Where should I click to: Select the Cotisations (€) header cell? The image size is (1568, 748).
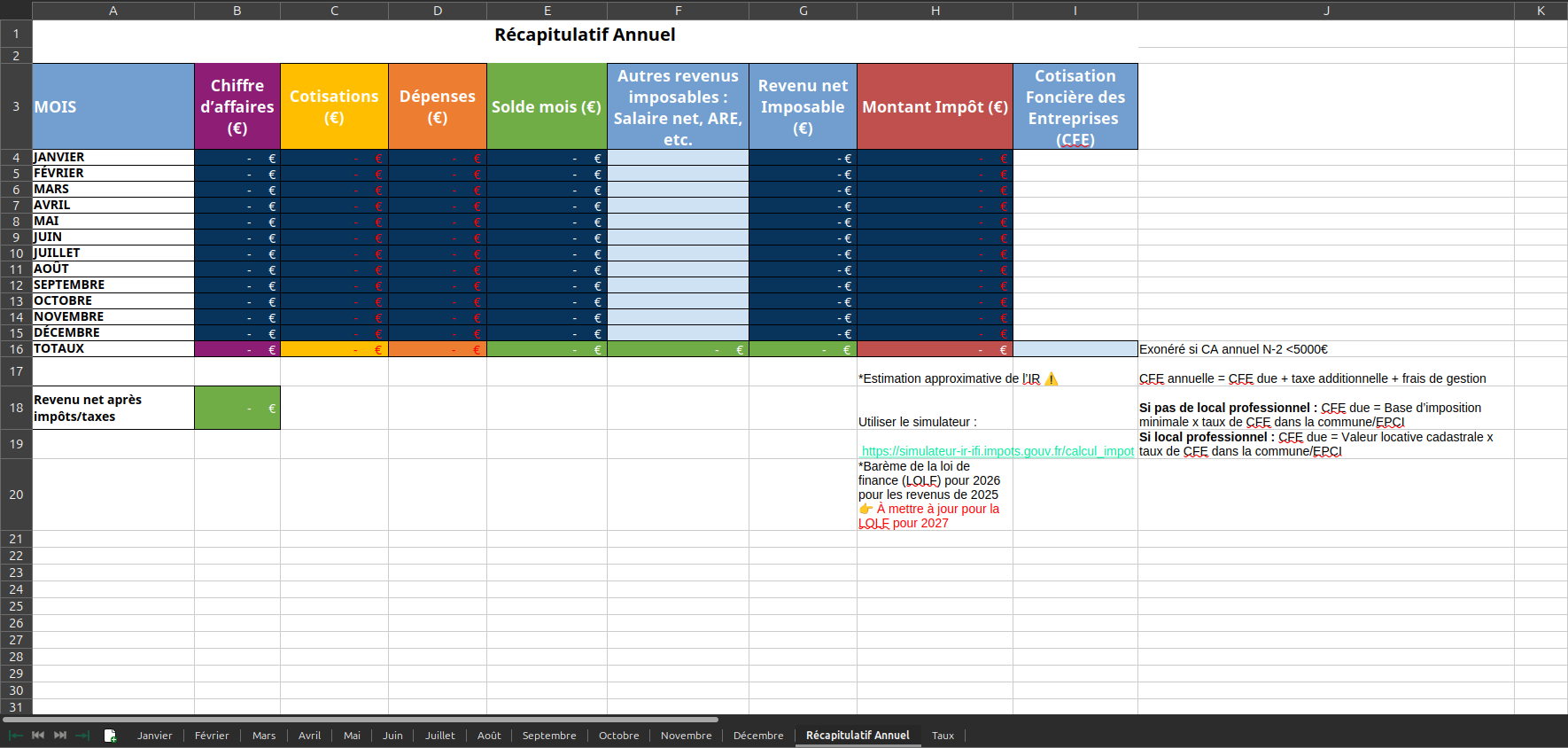tap(334, 106)
